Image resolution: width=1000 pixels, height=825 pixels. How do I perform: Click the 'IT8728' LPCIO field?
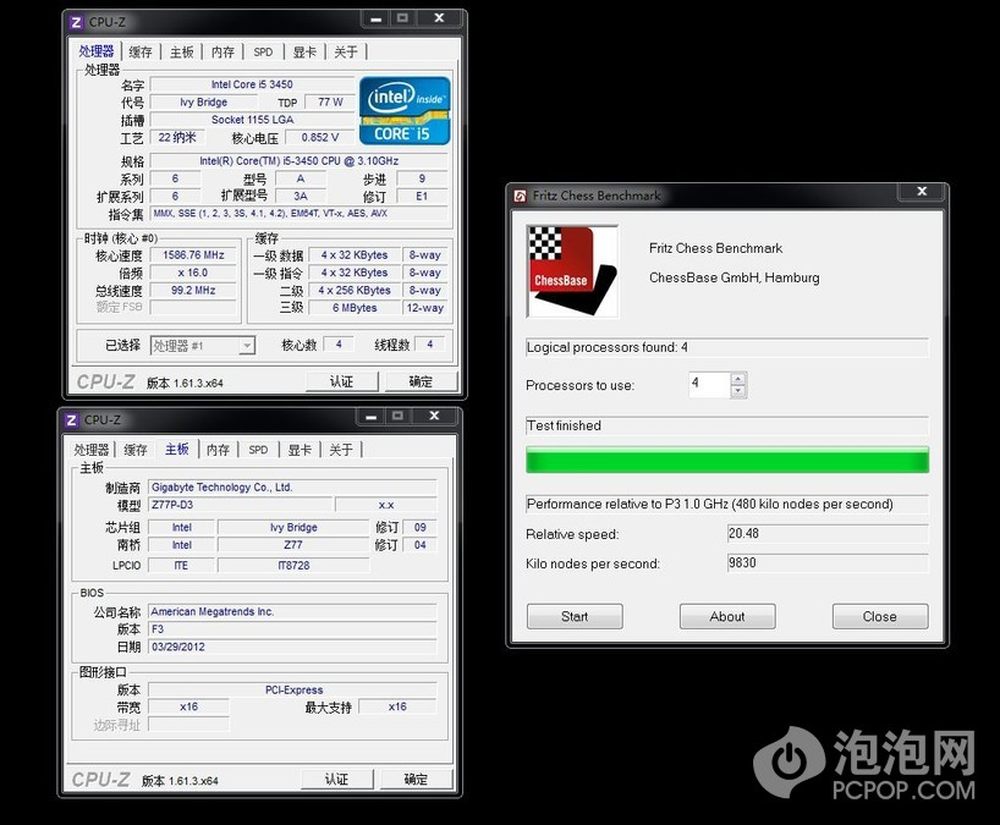point(293,566)
